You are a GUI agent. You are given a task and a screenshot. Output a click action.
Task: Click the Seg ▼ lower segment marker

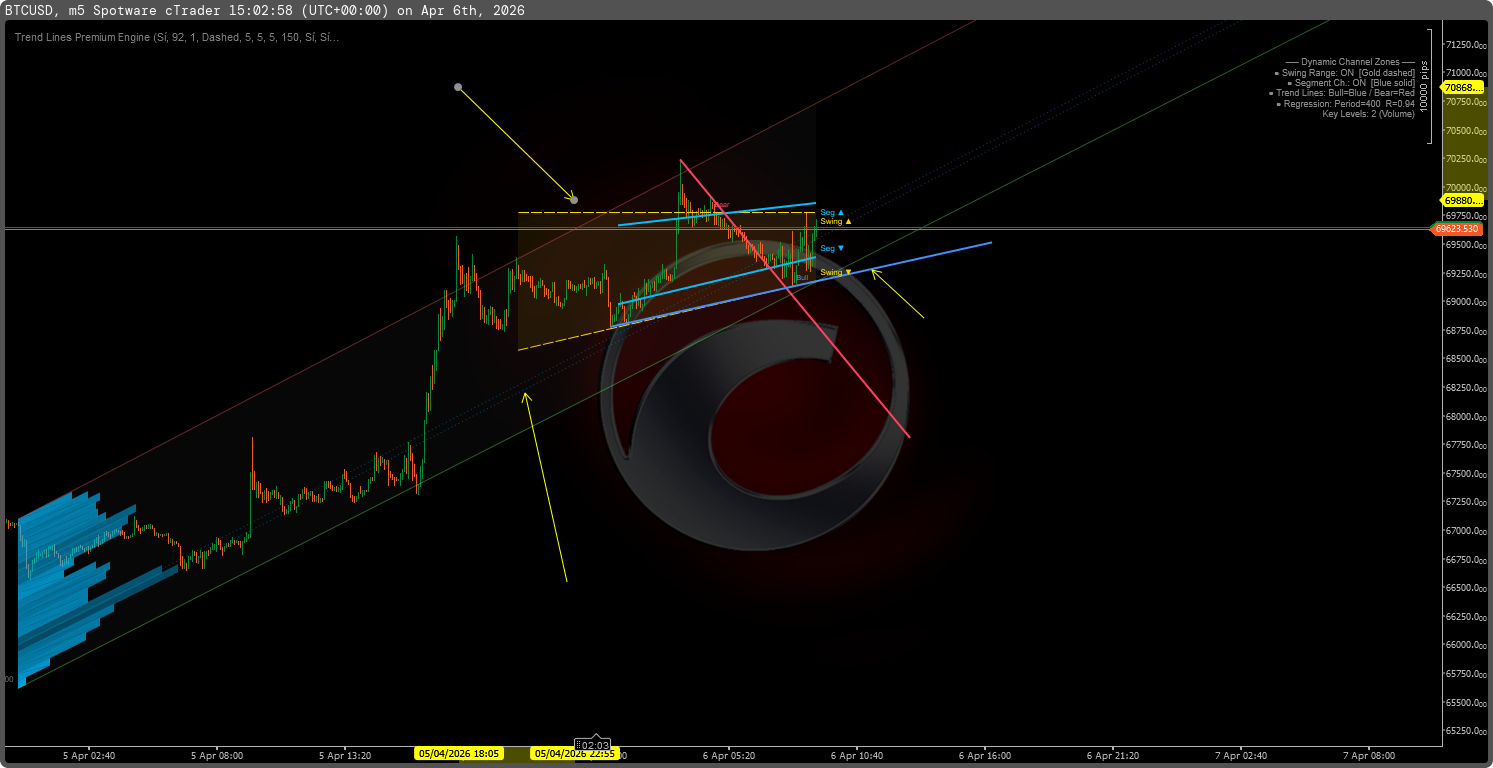831,247
